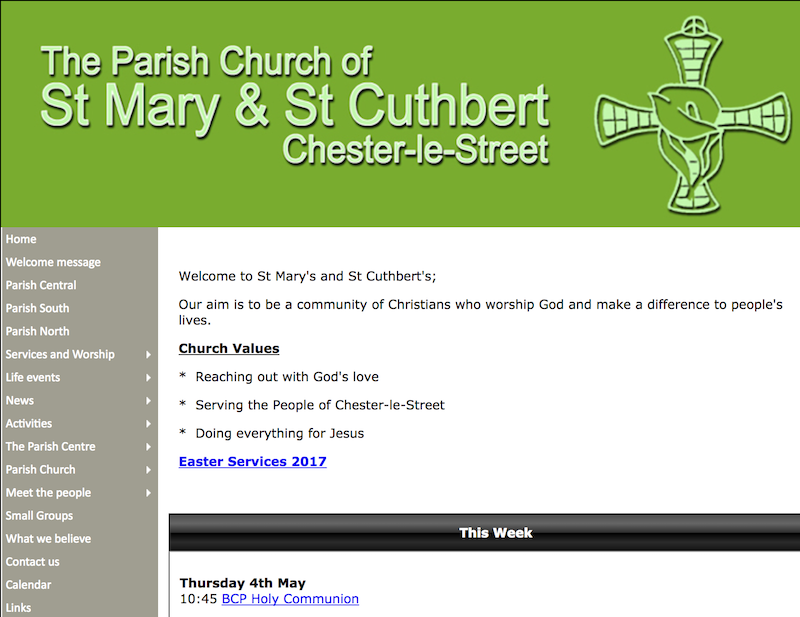This screenshot has width=800, height=617.
Task: Open the BCP Holy Communion event link
Action: pyautogui.click(x=290, y=599)
